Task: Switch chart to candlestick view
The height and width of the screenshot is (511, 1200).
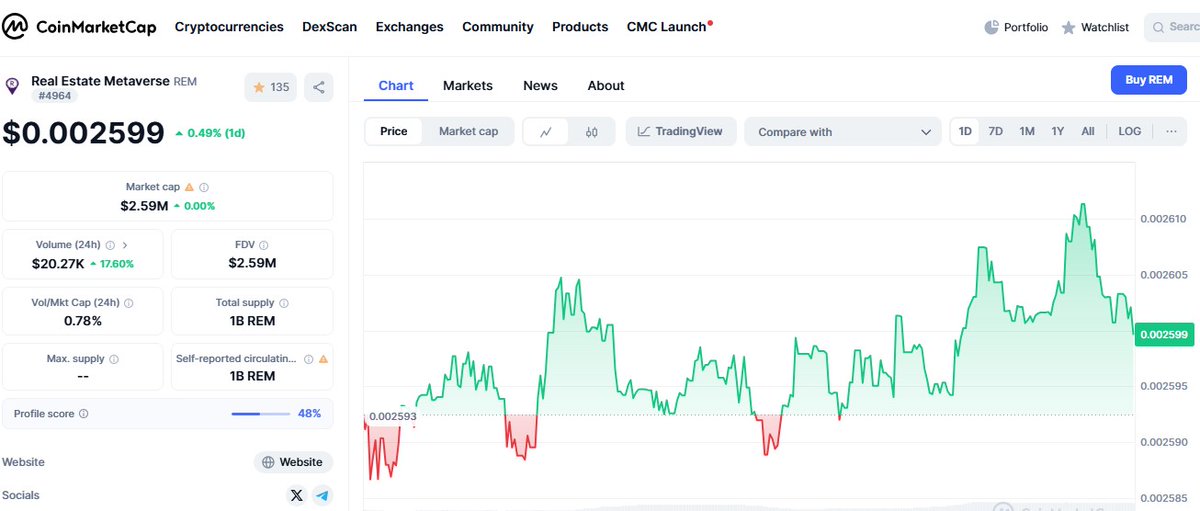Action: click(x=592, y=131)
